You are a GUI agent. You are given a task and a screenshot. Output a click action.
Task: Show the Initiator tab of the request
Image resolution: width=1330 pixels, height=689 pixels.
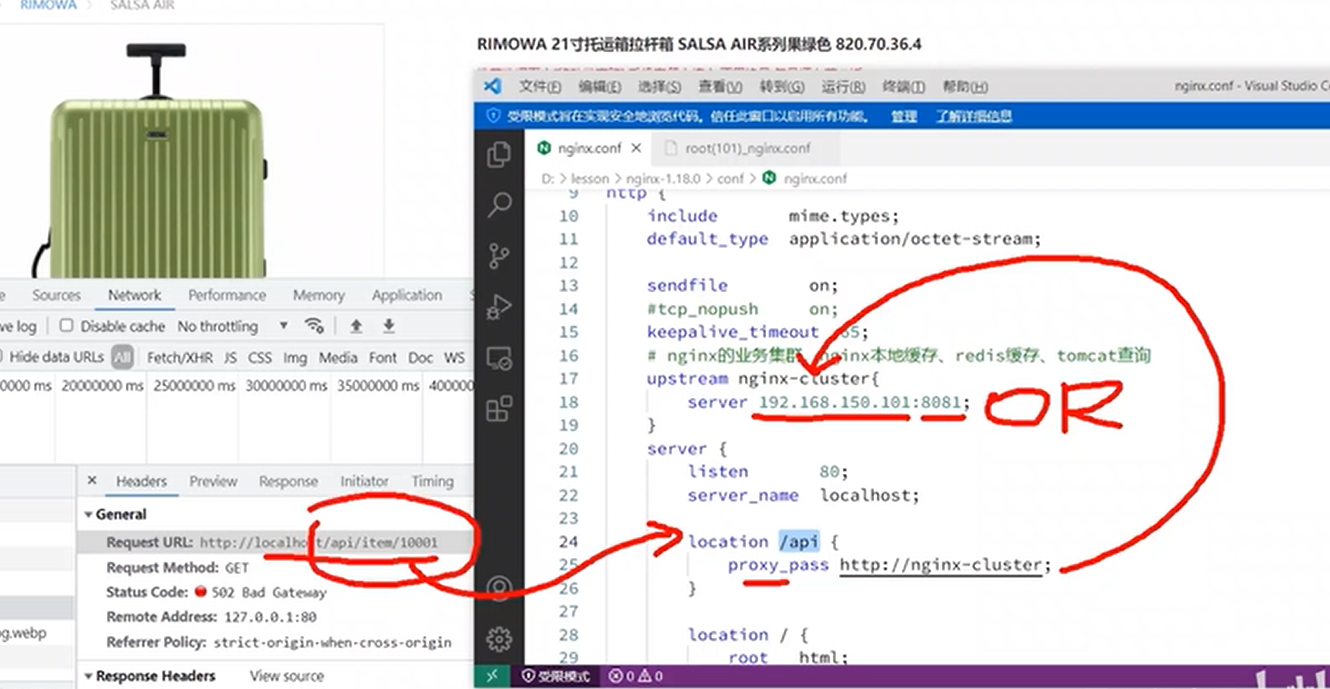tap(364, 481)
